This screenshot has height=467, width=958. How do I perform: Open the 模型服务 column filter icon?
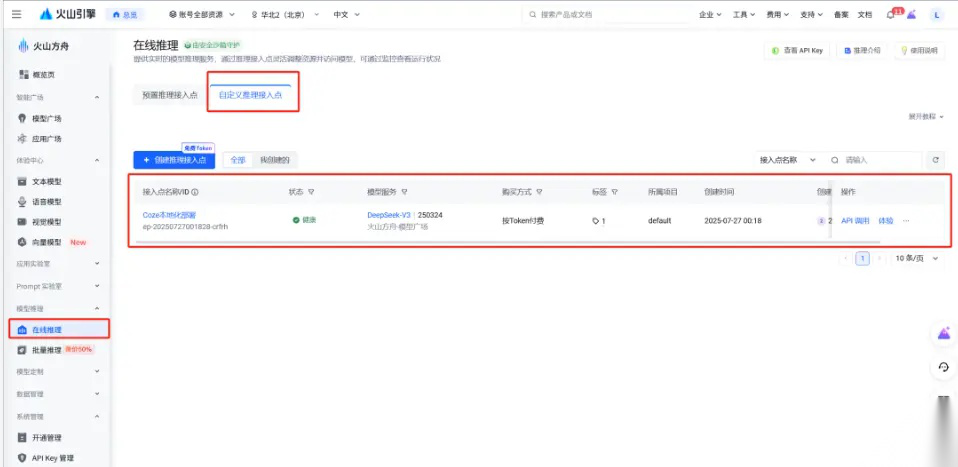404,192
